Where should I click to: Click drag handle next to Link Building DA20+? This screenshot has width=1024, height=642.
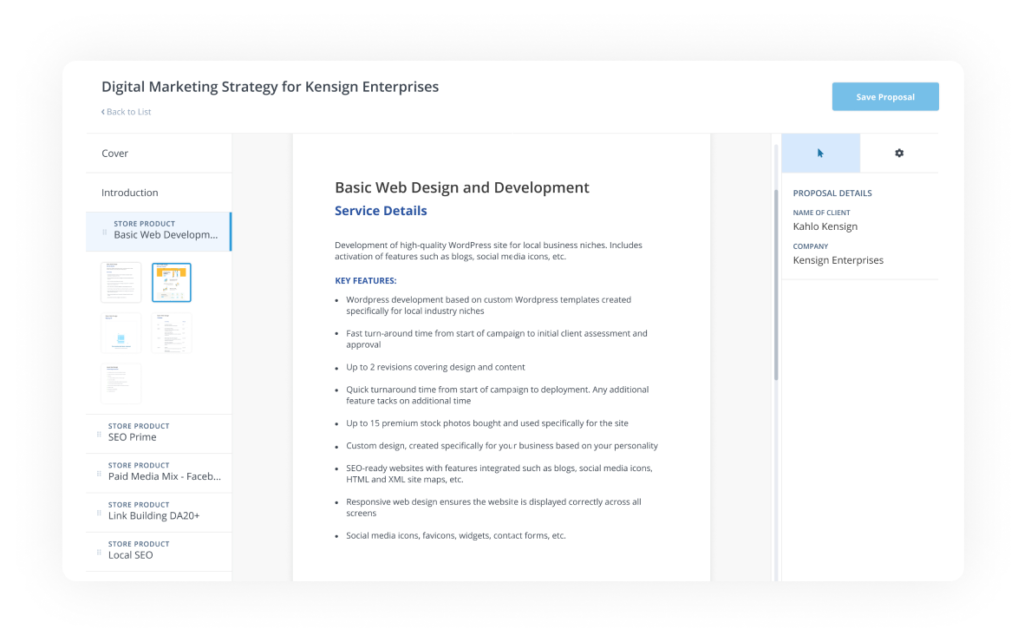click(x=100, y=512)
